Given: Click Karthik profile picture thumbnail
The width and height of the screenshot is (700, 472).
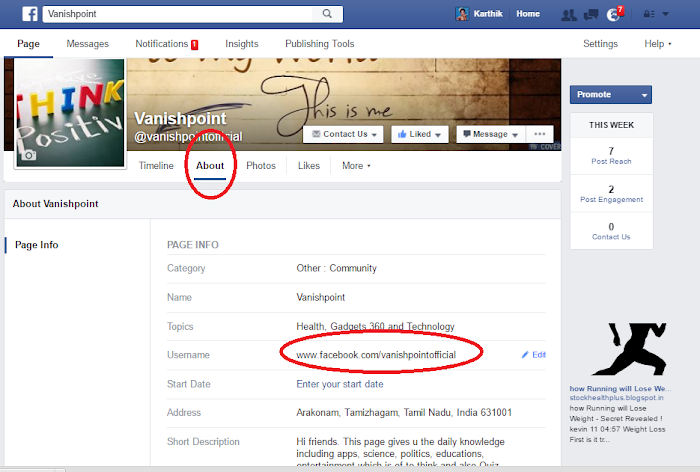Looking at the screenshot, I should tap(462, 14).
